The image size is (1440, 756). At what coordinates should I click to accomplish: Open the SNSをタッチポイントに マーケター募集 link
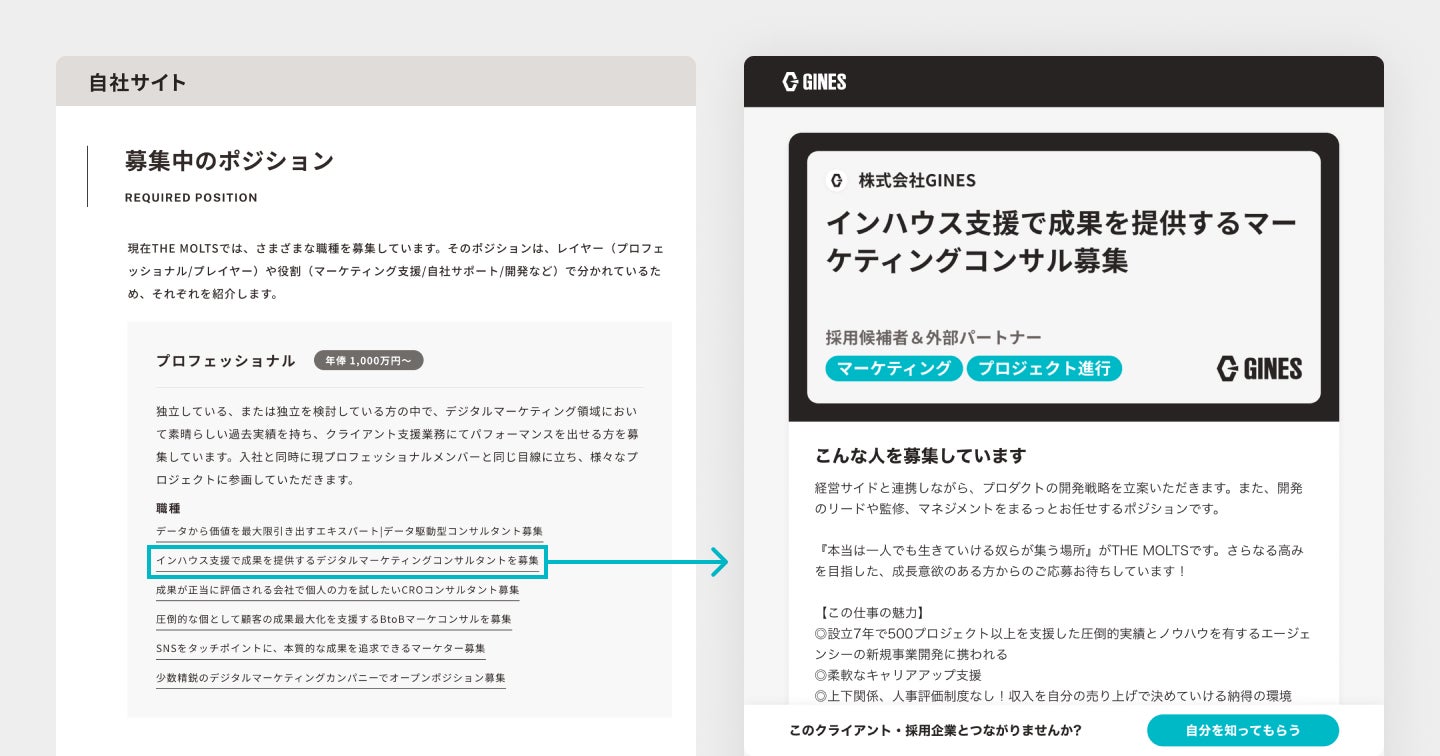point(321,648)
